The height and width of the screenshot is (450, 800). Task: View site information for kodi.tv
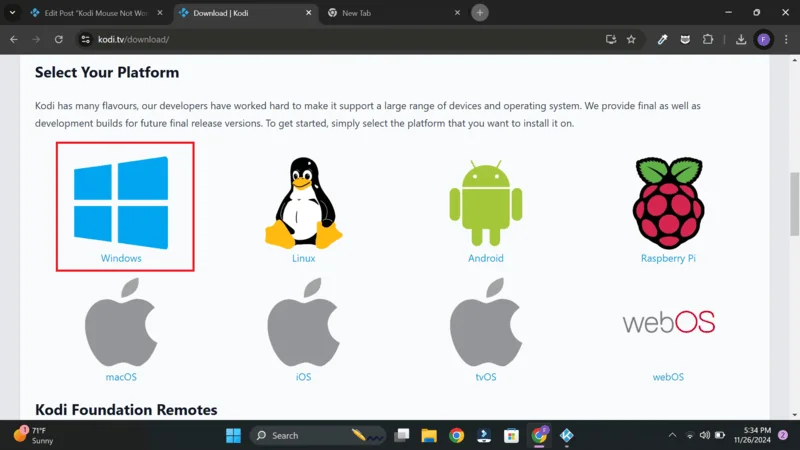[85, 39]
